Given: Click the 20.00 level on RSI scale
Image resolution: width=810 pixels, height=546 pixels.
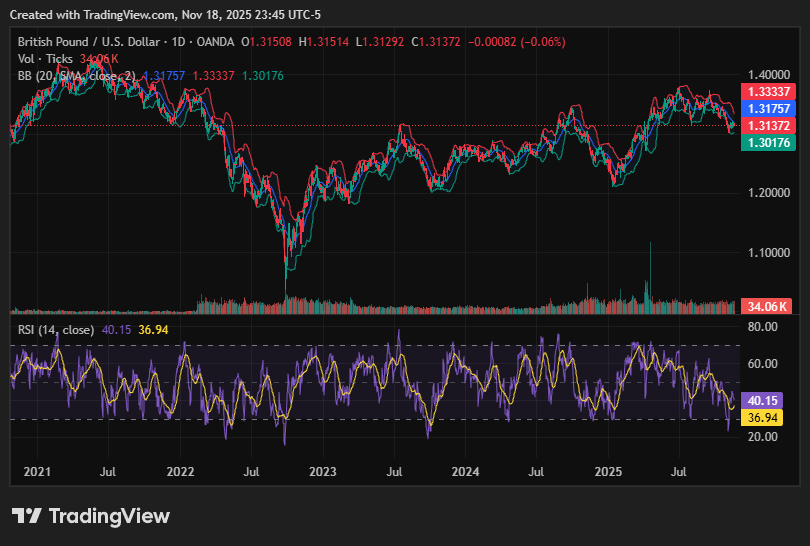Looking at the screenshot, I should click(x=765, y=437).
